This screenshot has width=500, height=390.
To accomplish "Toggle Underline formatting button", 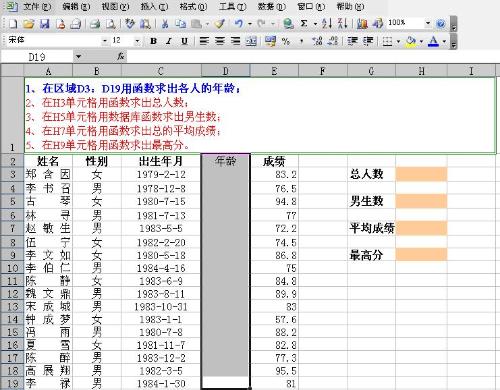I will click(184, 41).
